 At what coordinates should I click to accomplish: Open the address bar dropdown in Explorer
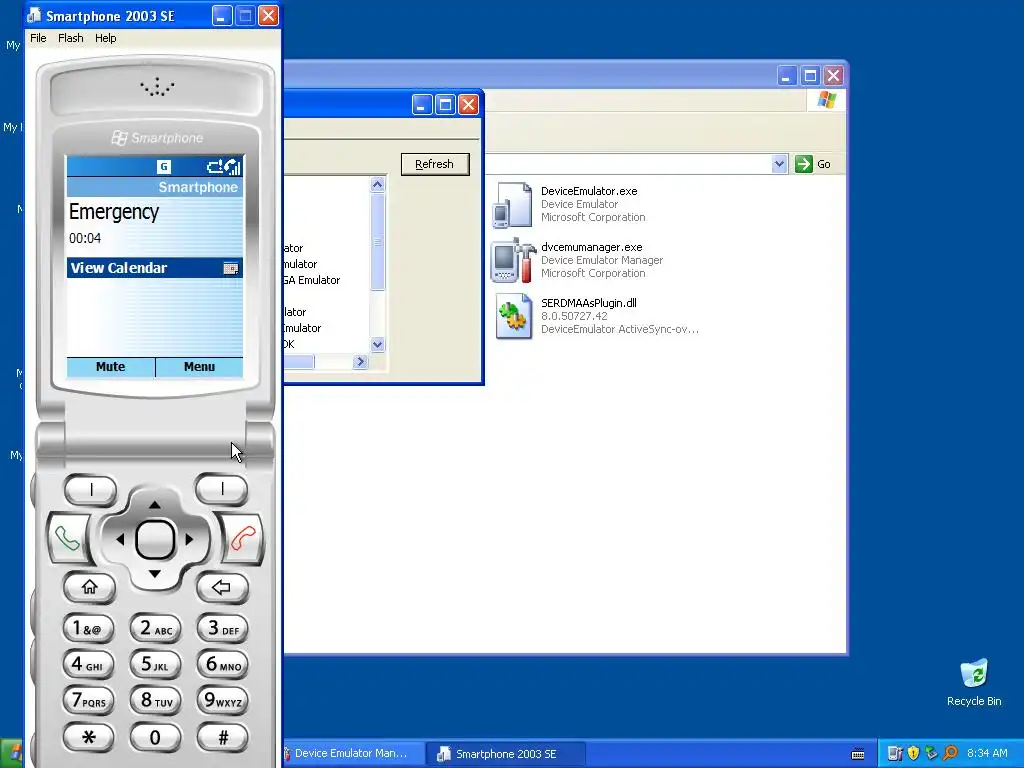[778, 164]
